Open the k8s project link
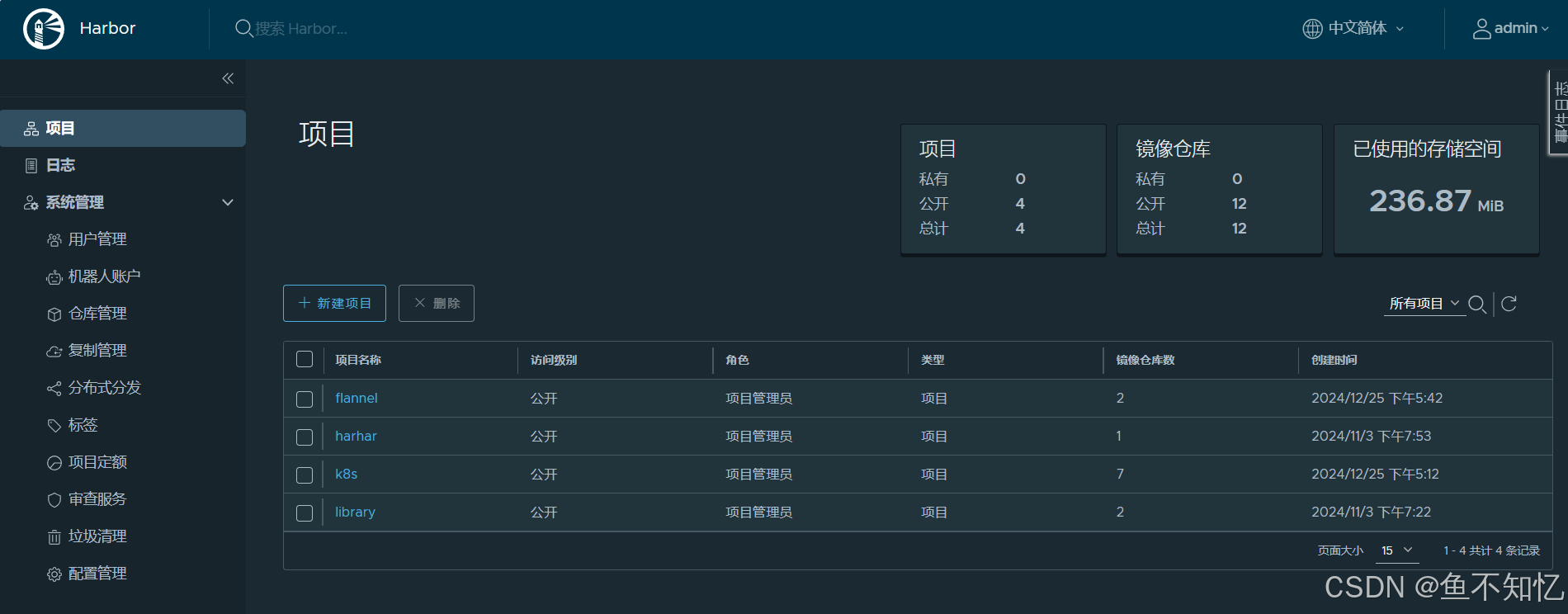This screenshot has width=1568, height=614. [x=347, y=474]
